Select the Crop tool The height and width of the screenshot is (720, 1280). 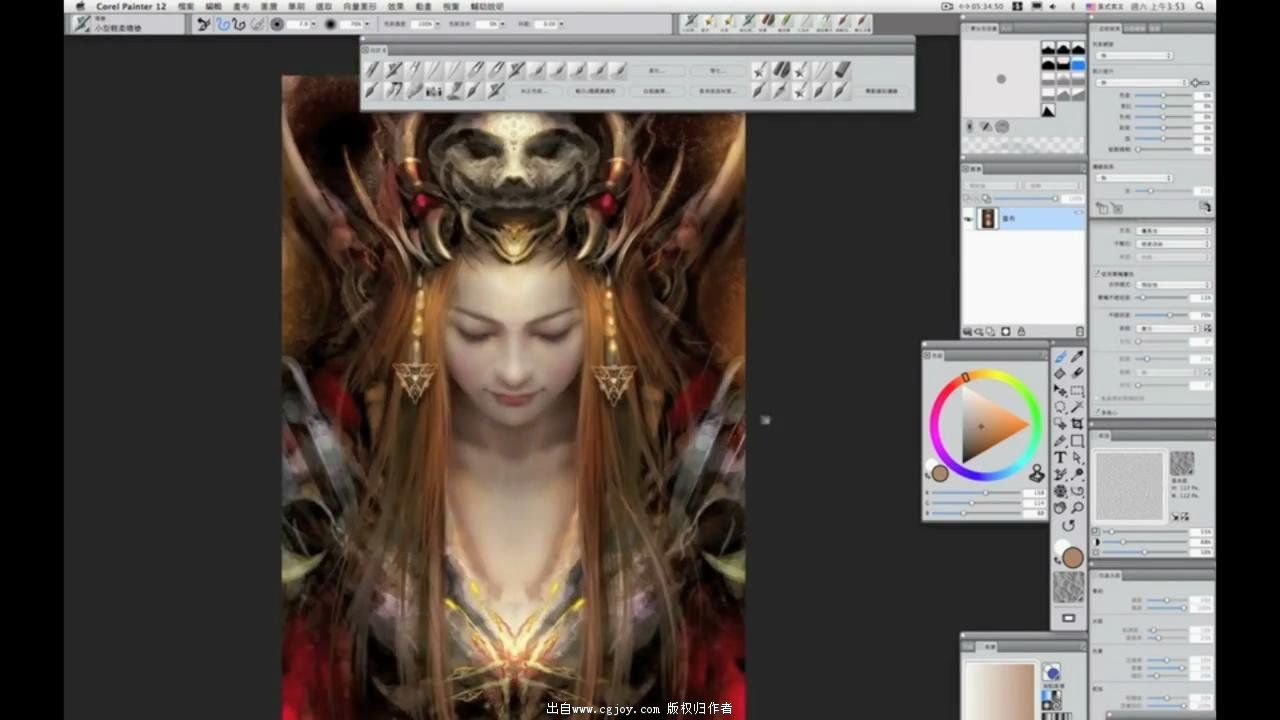[1077, 424]
